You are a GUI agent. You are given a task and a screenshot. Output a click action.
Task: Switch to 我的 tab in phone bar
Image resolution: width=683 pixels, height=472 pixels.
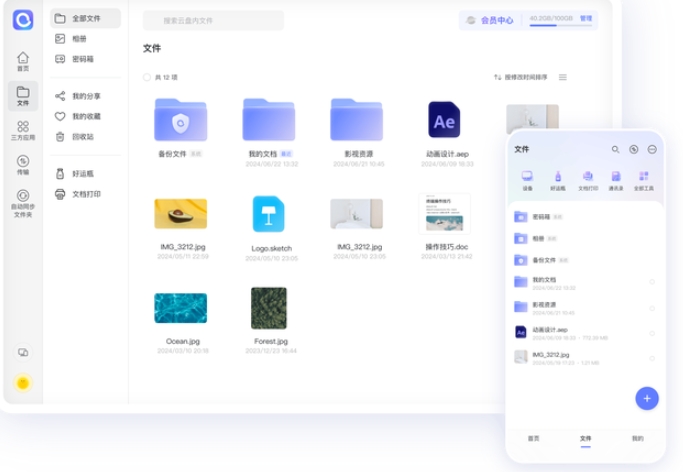638,438
